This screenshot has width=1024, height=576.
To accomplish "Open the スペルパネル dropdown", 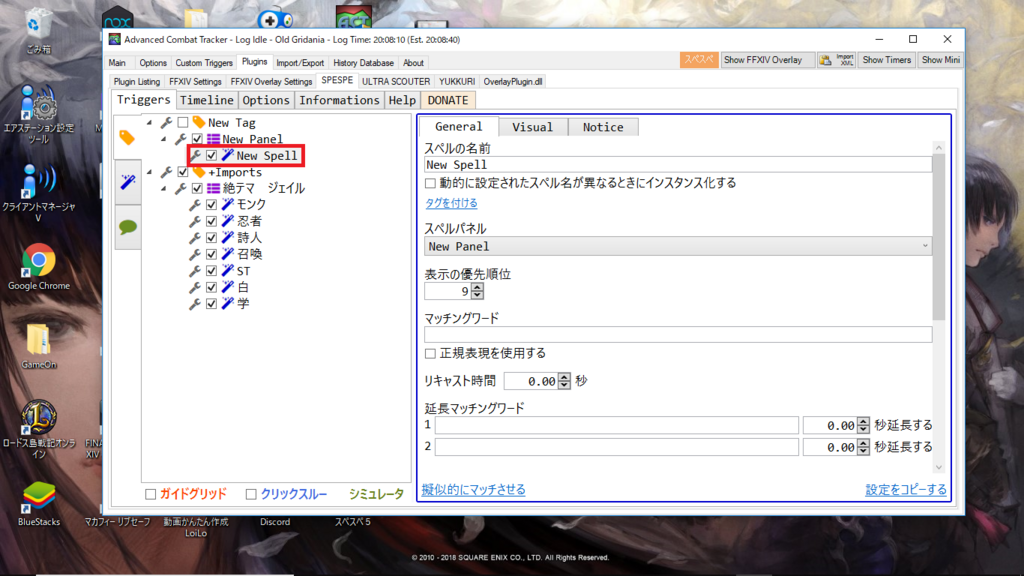I will (x=678, y=246).
